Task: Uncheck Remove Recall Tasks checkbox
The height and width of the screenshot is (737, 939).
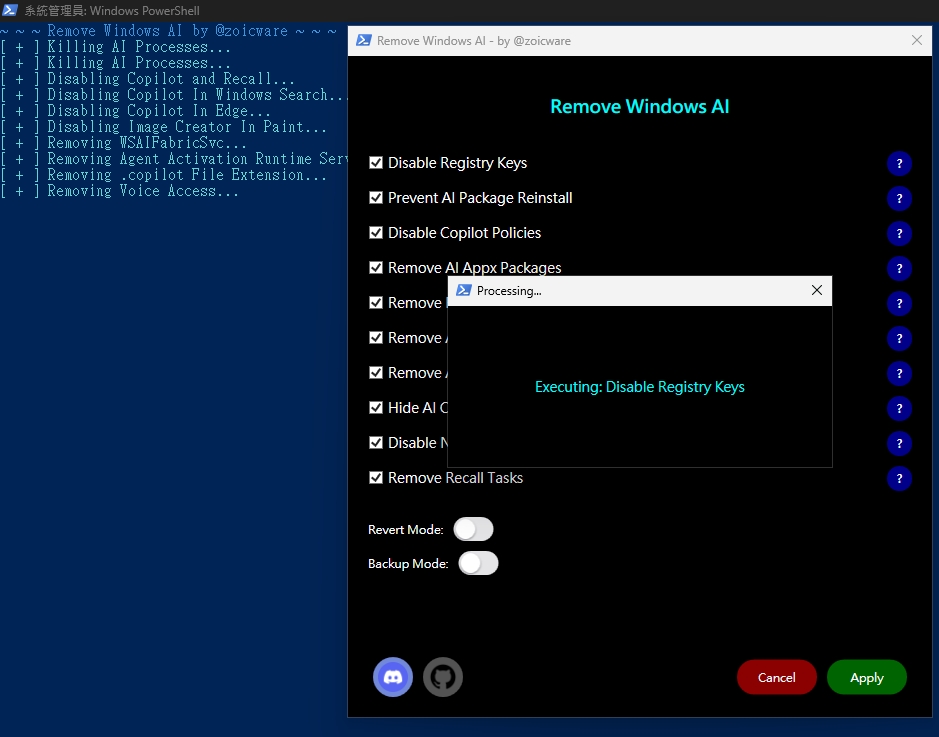Action: (x=376, y=478)
